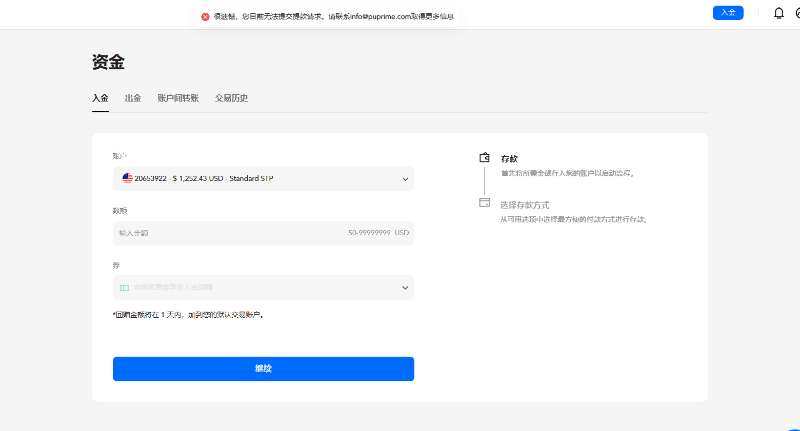Screen dimensions: 800x431
Task: Click the chevron of the coupon selector
Action: click(x=405, y=288)
